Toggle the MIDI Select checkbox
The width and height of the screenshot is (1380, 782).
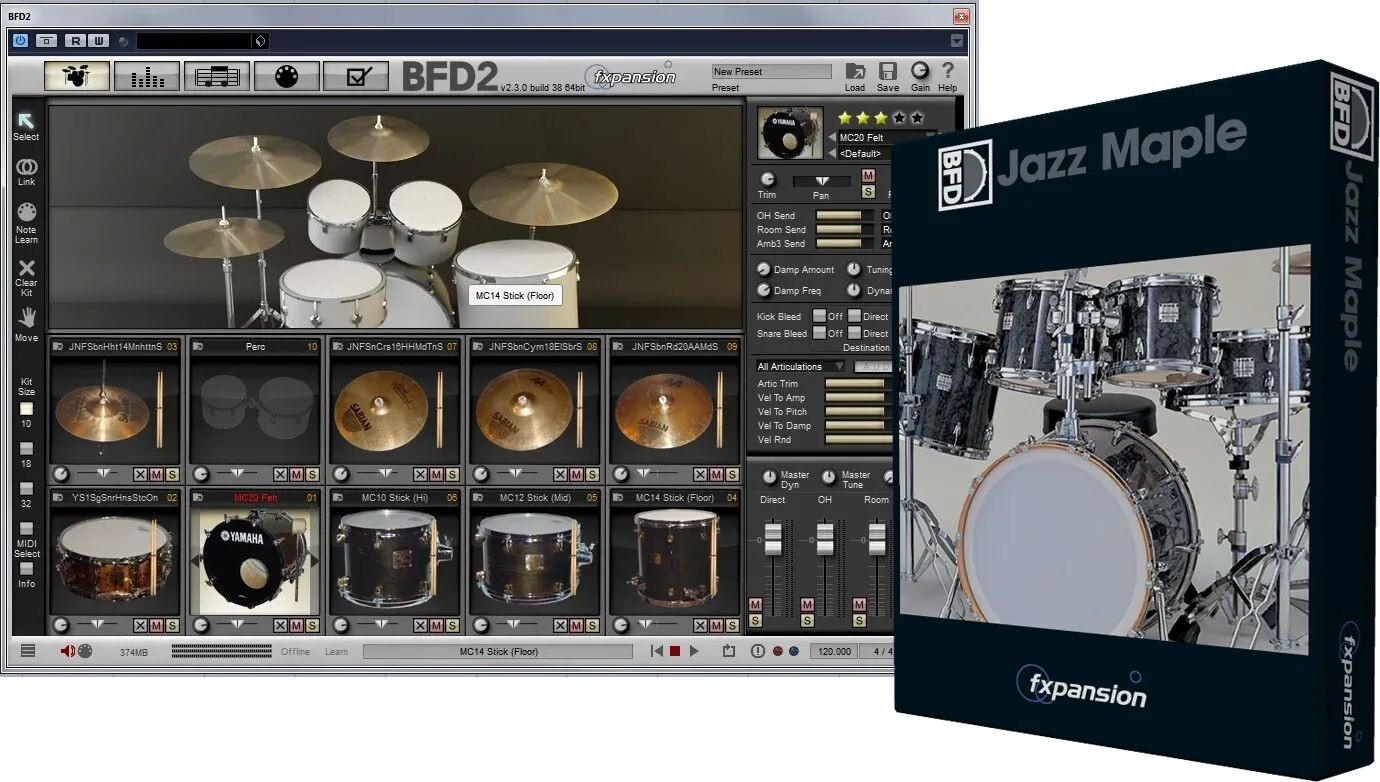(x=26, y=528)
